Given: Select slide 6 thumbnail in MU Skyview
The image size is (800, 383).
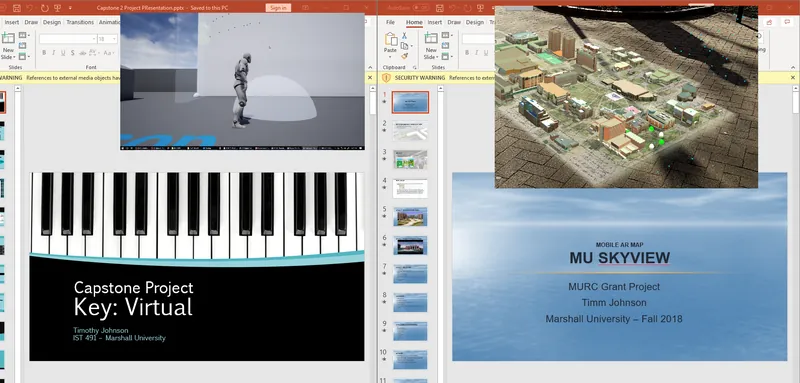Looking at the screenshot, I should (x=410, y=245).
